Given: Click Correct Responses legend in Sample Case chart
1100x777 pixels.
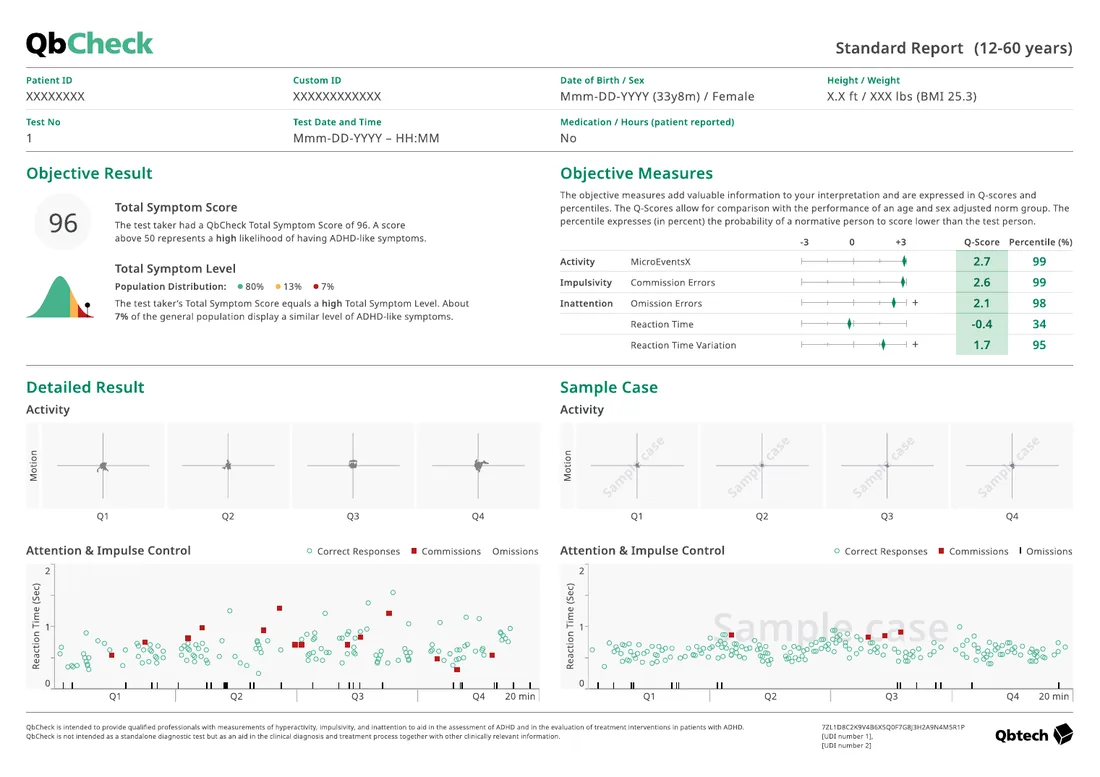Looking at the screenshot, I should click(880, 551).
